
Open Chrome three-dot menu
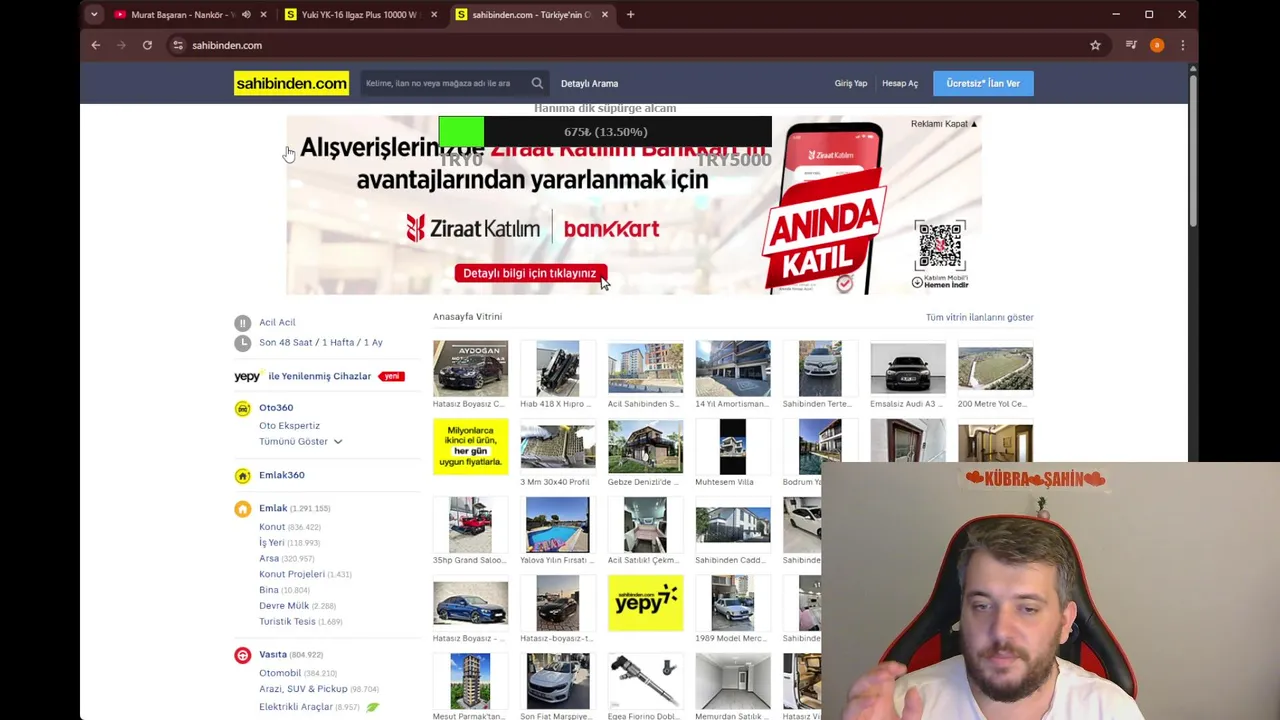(x=1182, y=45)
